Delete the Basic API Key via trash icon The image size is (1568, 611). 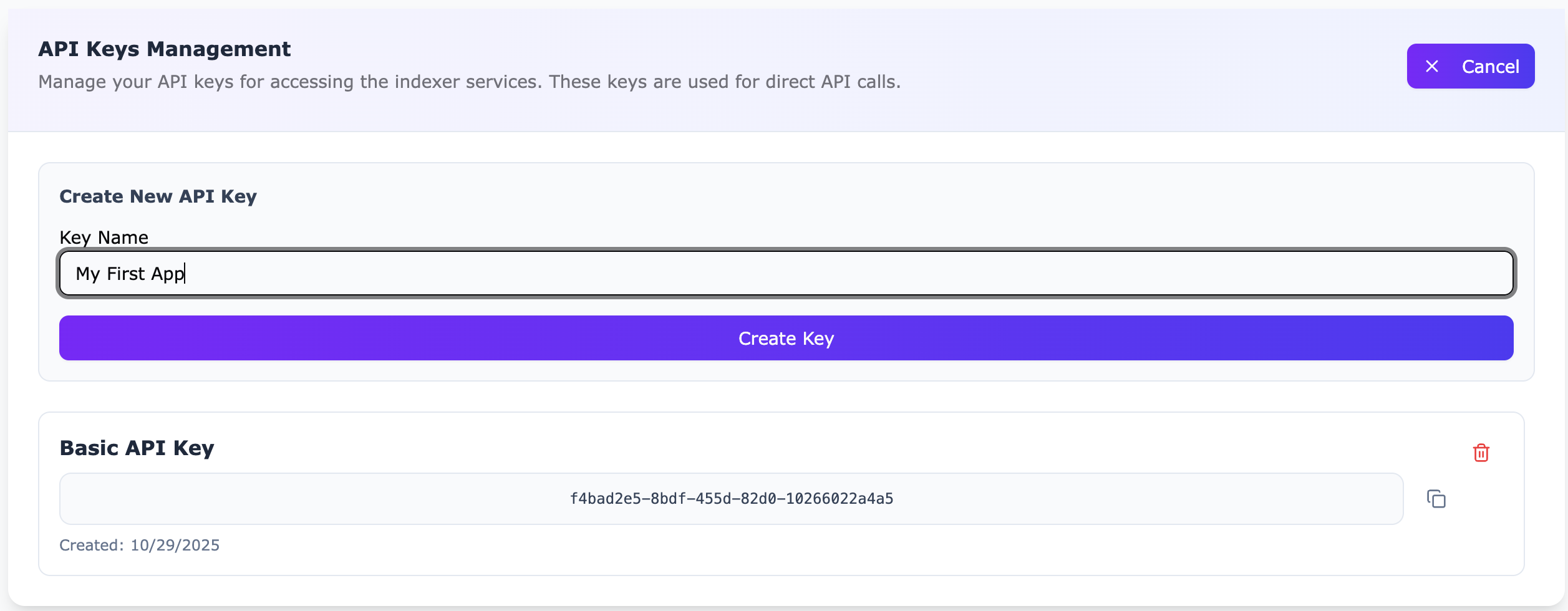[1481, 453]
